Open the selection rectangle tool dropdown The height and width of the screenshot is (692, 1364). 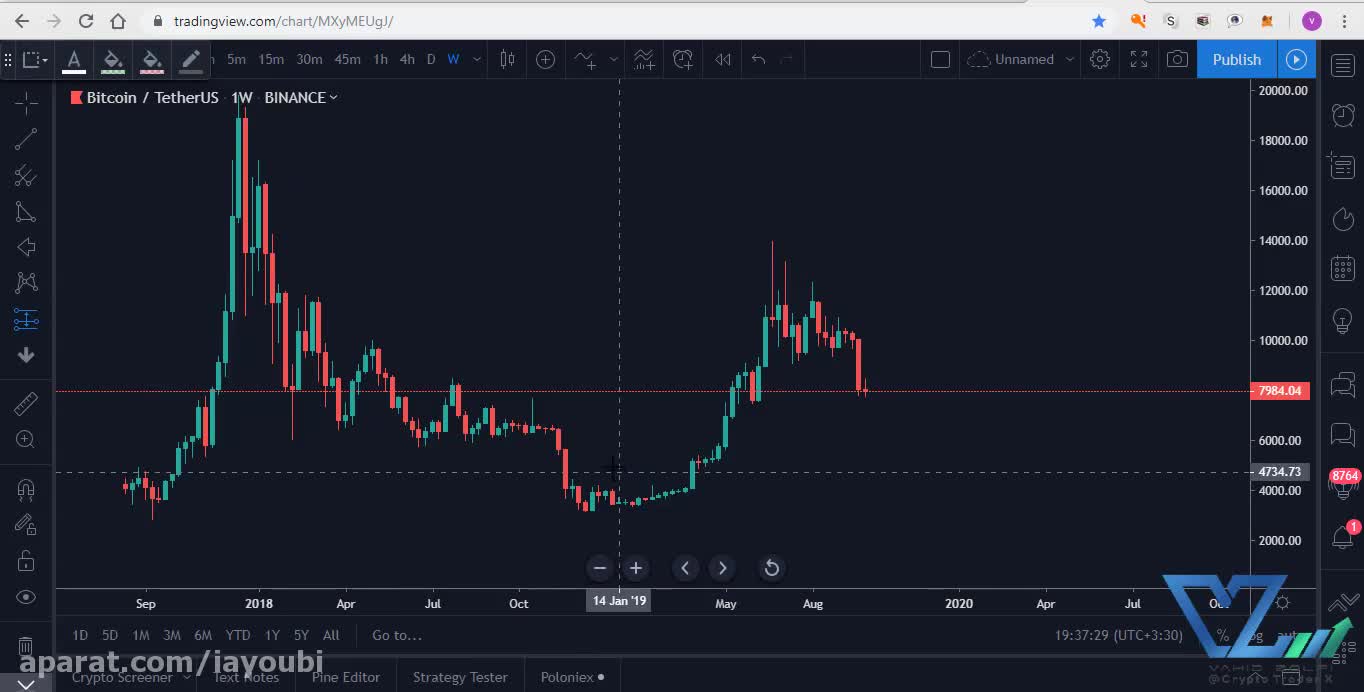coord(35,59)
